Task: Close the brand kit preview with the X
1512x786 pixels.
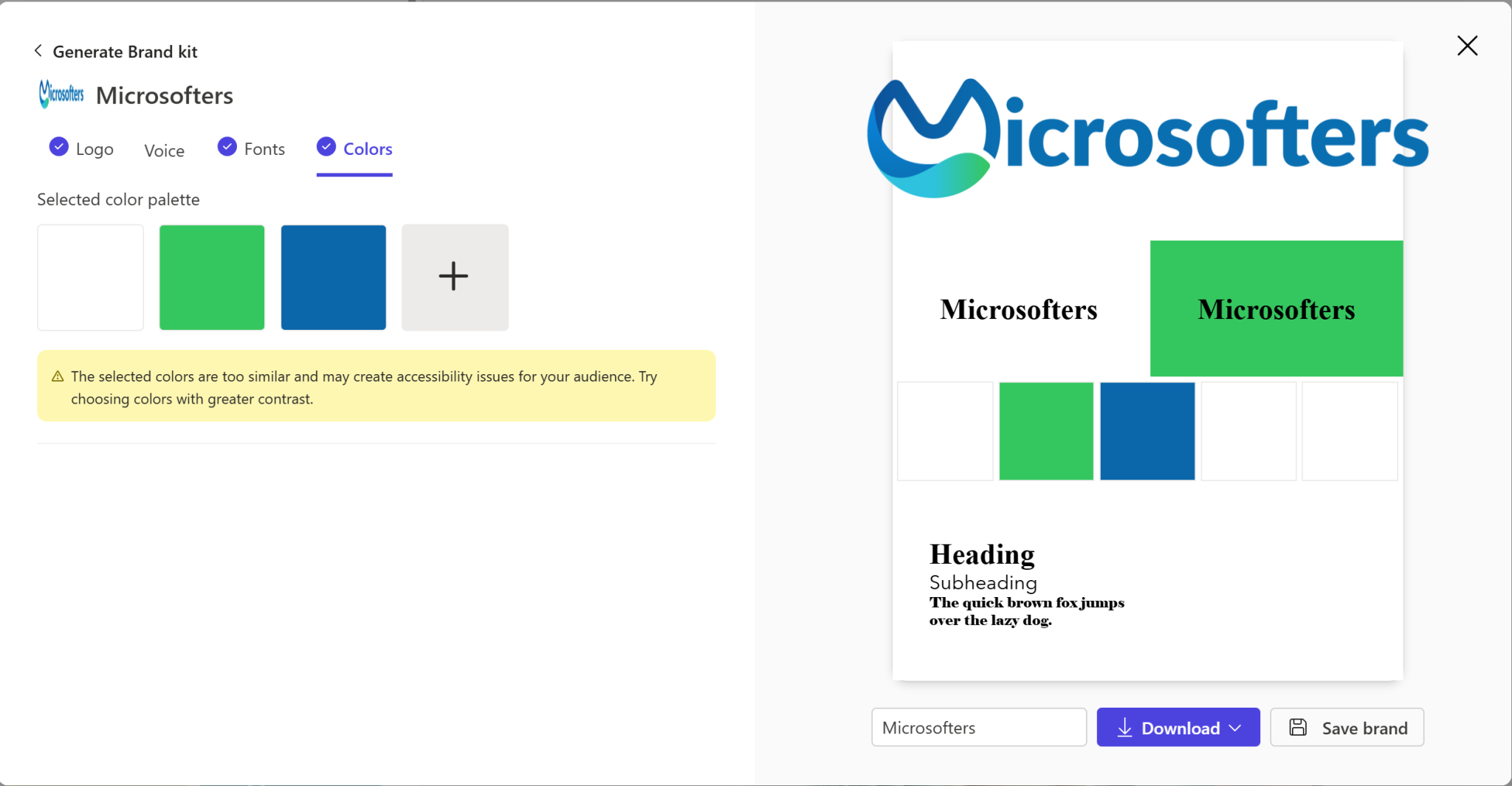Action: [x=1466, y=45]
